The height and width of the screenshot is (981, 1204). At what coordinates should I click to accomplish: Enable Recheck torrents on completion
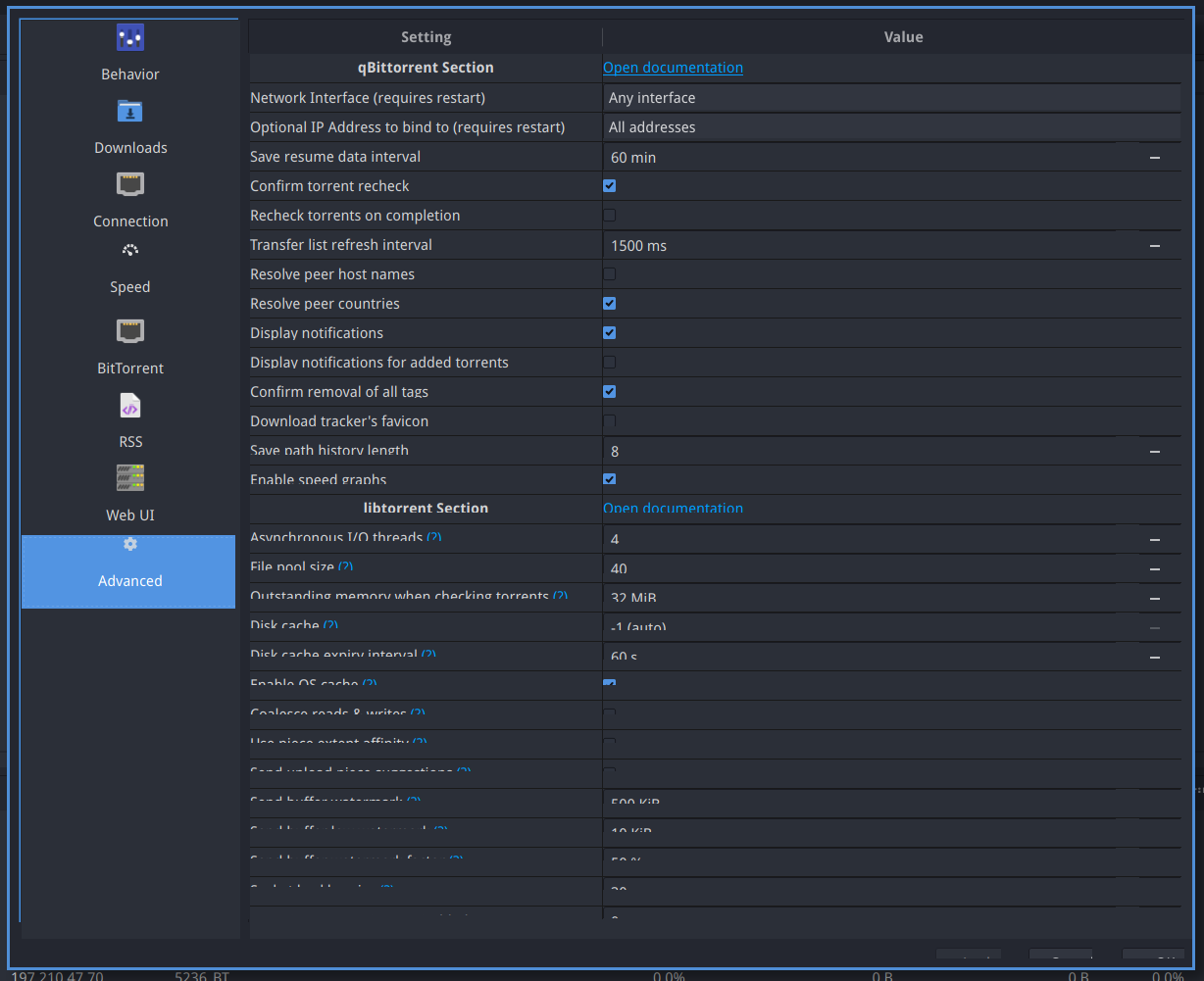(610, 215)
